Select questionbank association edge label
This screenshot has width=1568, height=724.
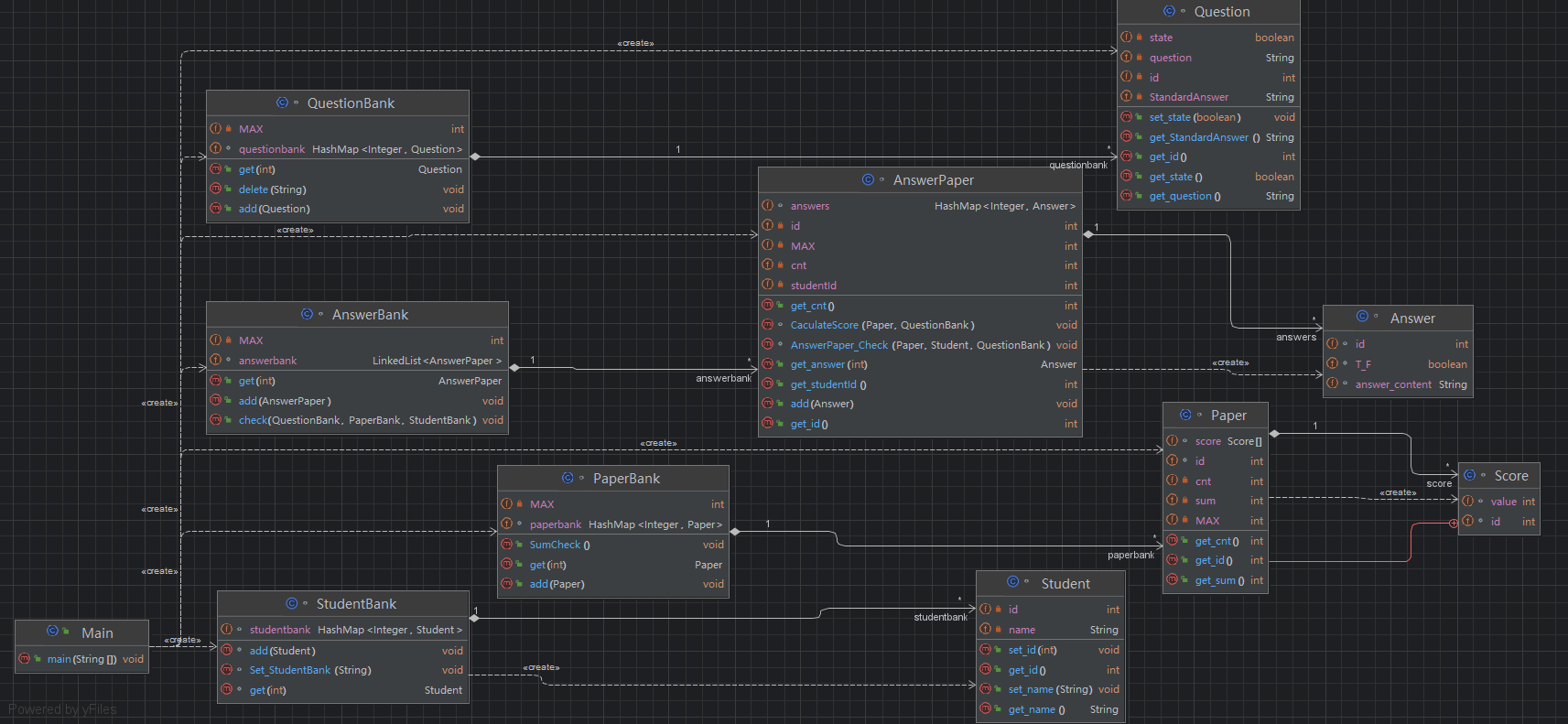[1078, 166]
